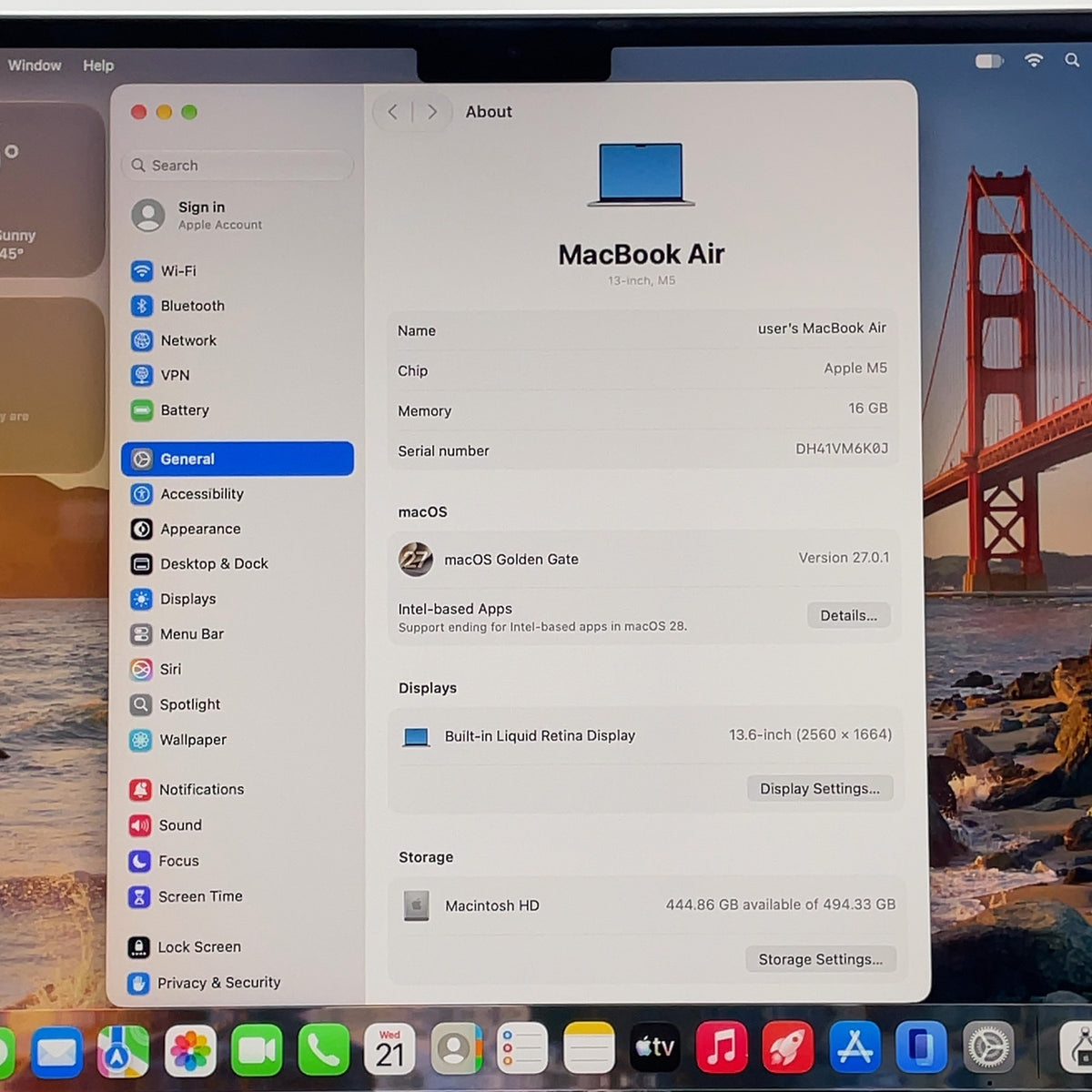Select Siri in the sidebar
Screen dimensions: 1092x1092
click(x=237, y=670)
